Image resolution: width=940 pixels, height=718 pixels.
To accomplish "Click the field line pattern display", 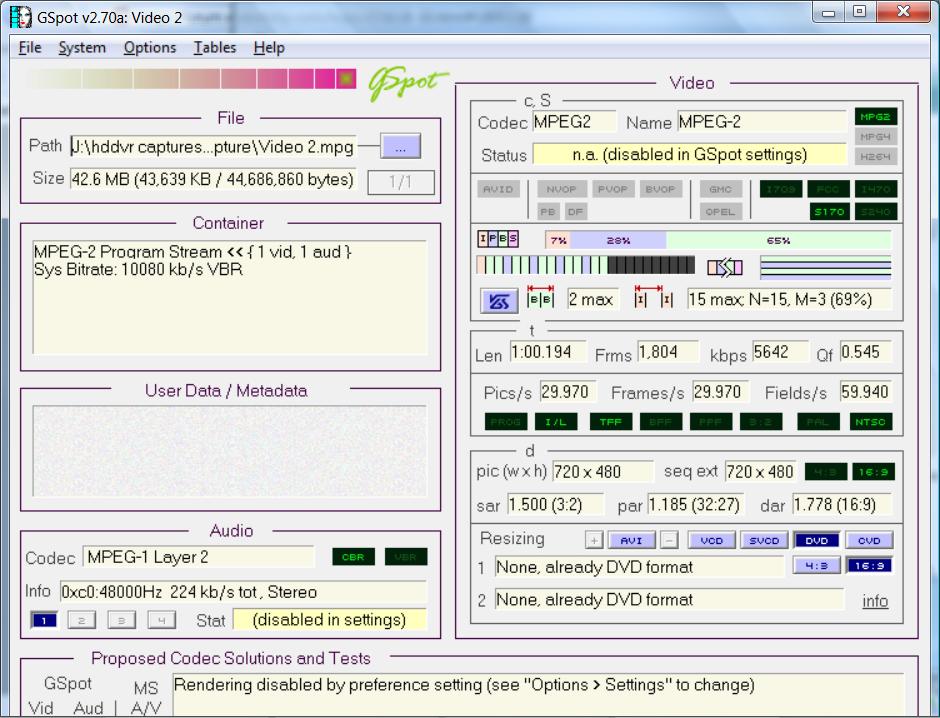I will tap(825, 267).
